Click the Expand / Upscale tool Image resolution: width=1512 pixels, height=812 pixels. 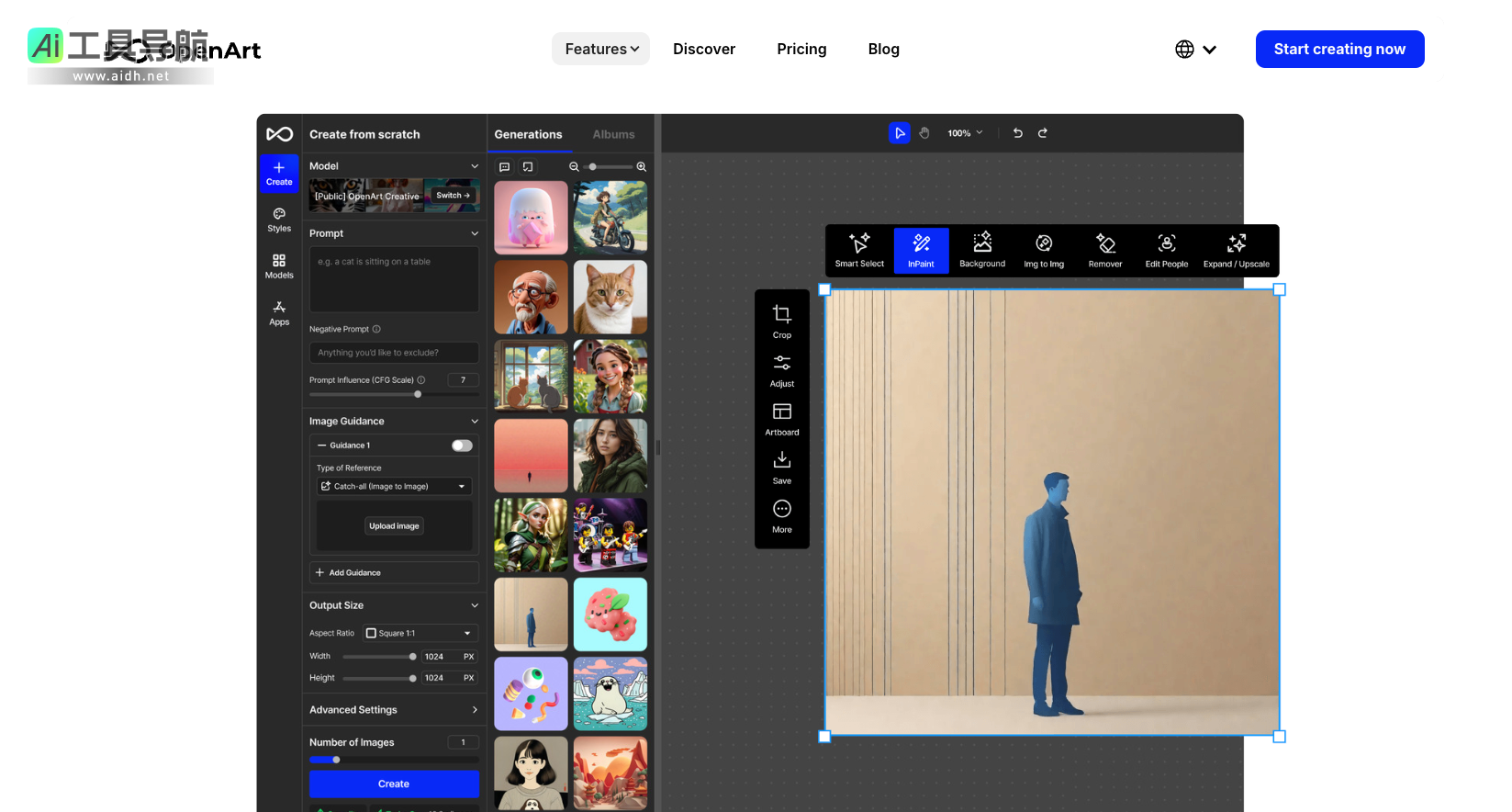1236,250
